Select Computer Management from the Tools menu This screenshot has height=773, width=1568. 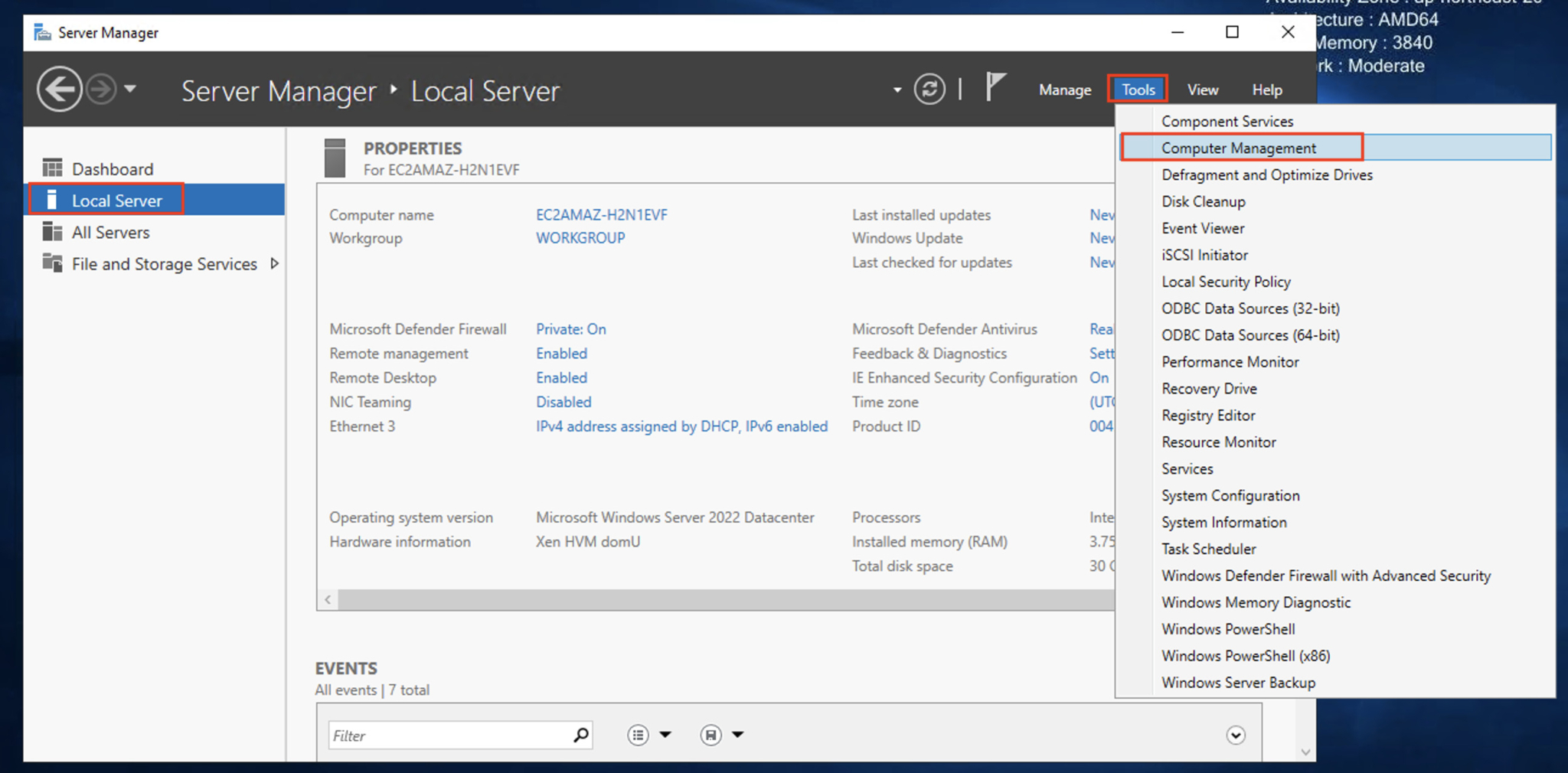pyautogui.click(x=1238, y=147)
